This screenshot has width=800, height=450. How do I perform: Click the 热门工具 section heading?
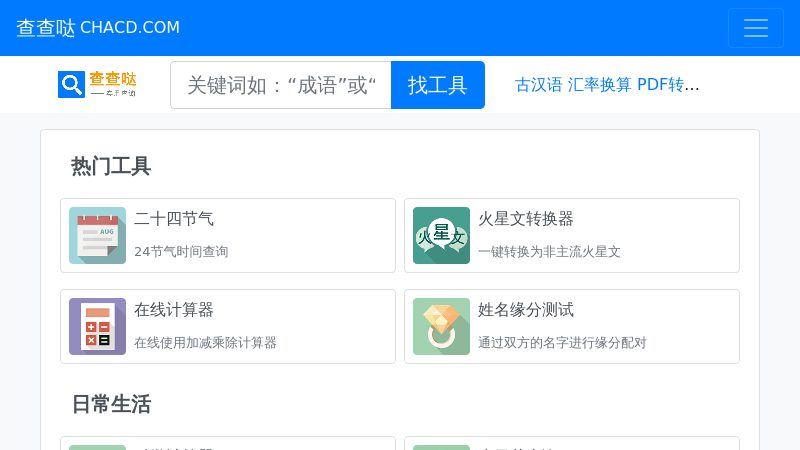coord(111,166)
